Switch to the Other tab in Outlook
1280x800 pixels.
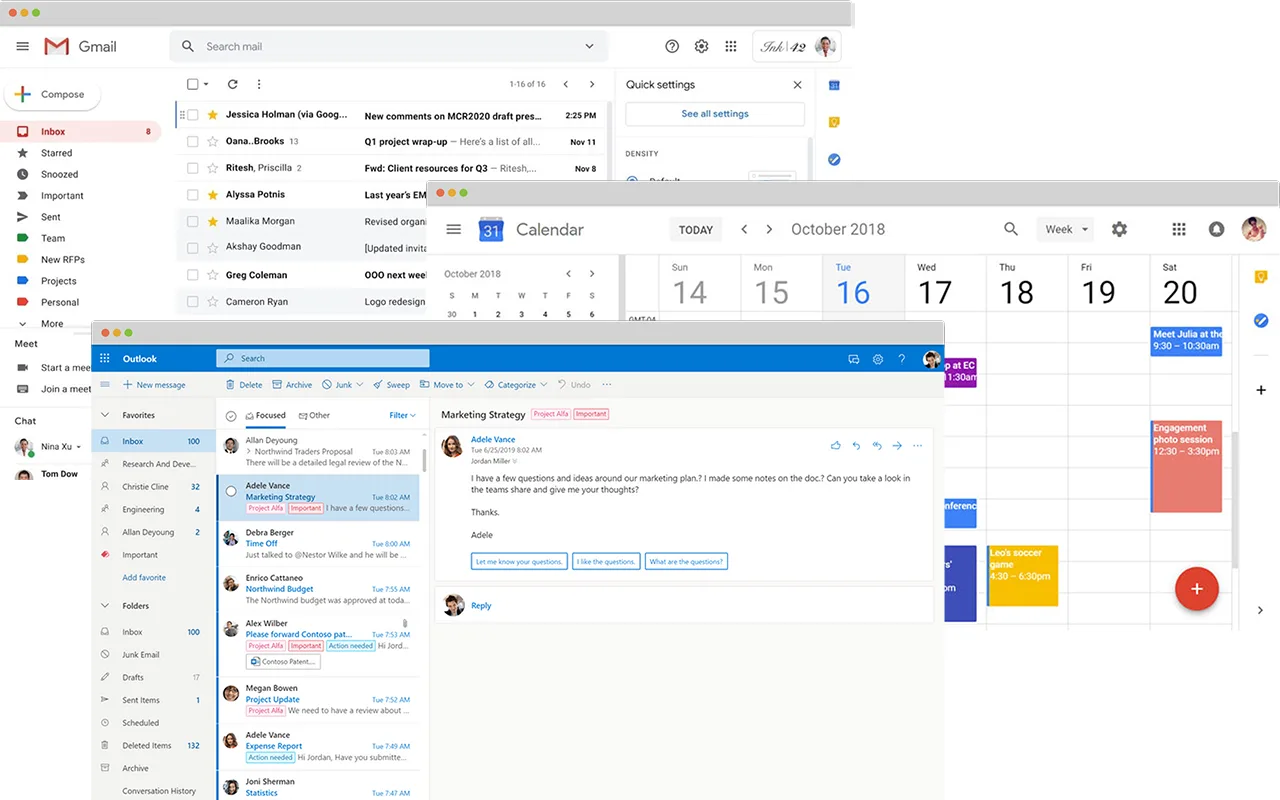(314, 415)
